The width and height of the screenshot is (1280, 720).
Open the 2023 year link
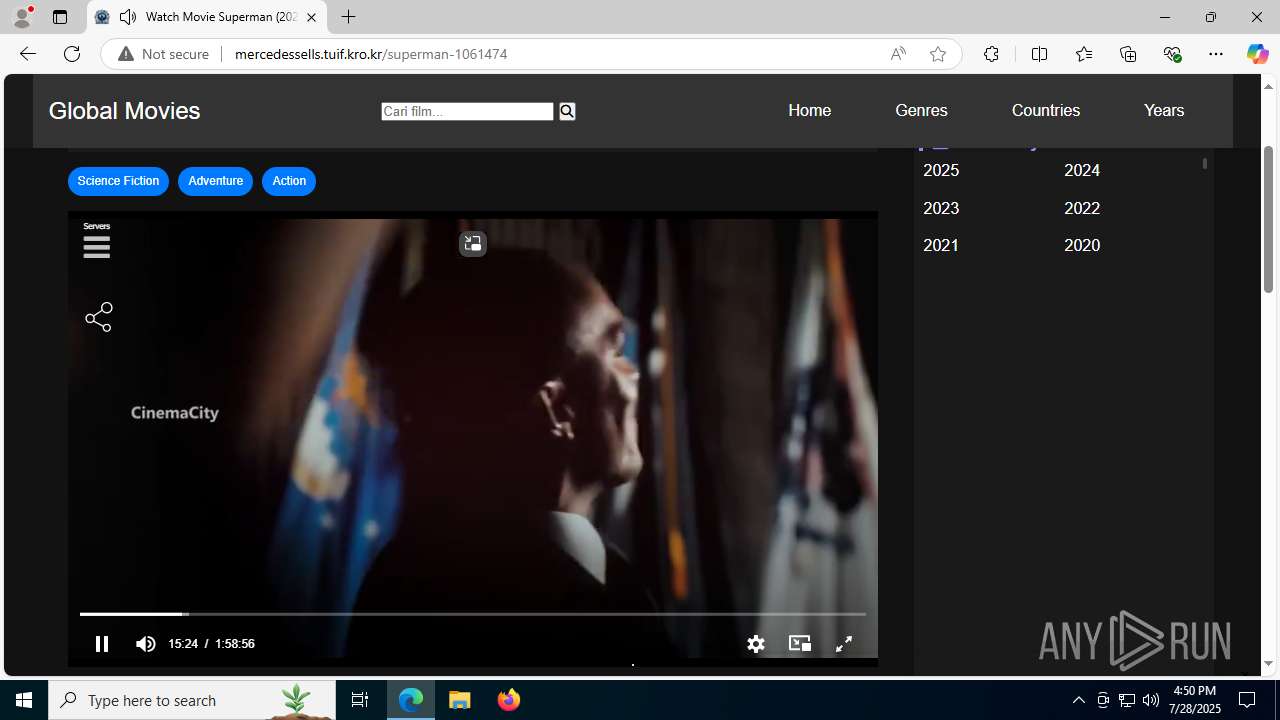pos(941,208)
